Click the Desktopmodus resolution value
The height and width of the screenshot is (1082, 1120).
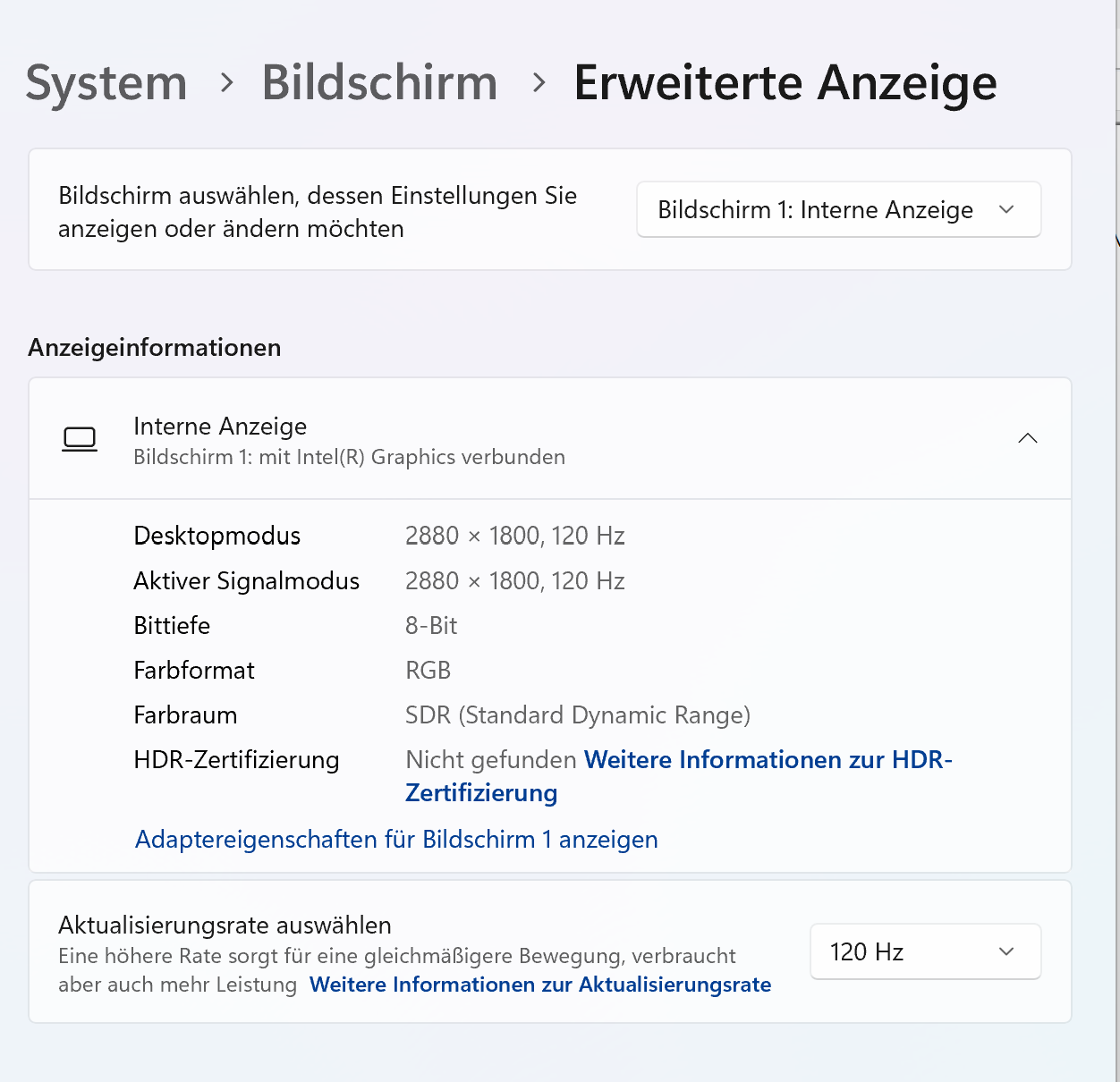tap(514, 536)
